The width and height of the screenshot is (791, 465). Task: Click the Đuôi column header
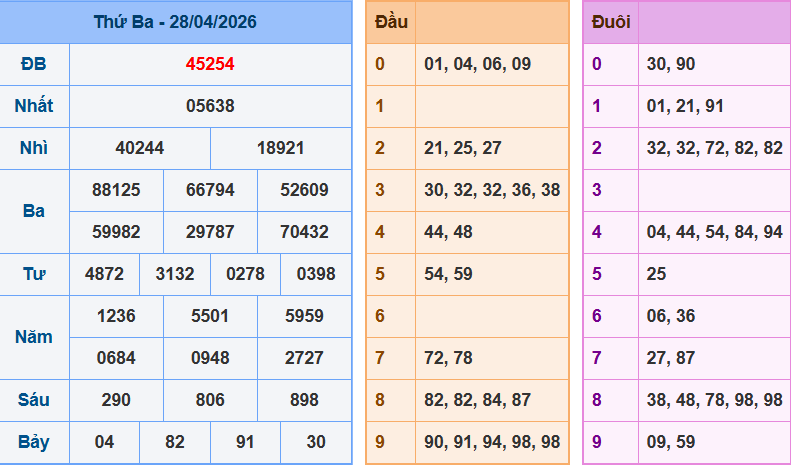[x=610, y=22]
